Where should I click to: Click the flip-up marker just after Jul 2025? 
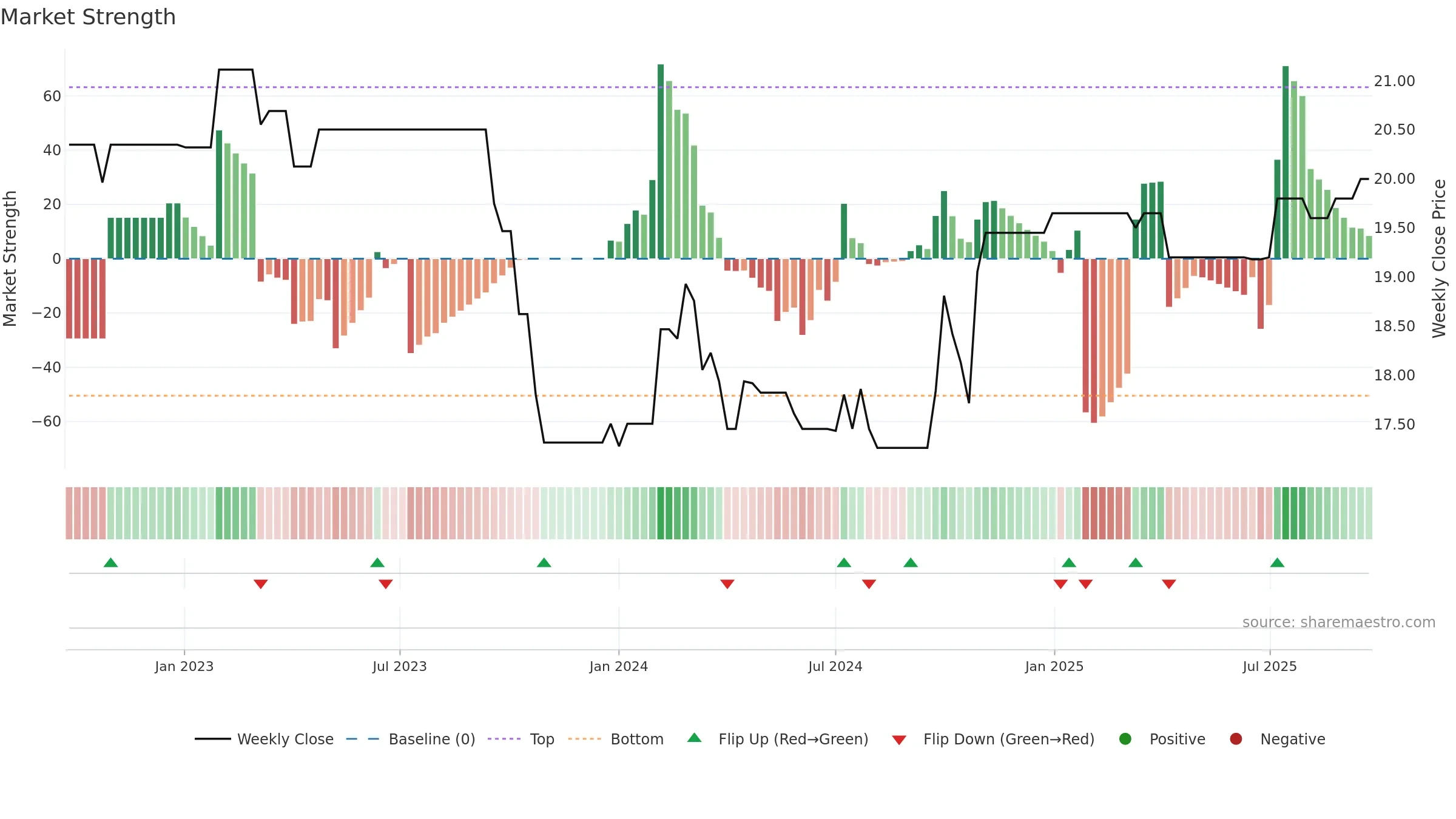(x=1277, y=562)
